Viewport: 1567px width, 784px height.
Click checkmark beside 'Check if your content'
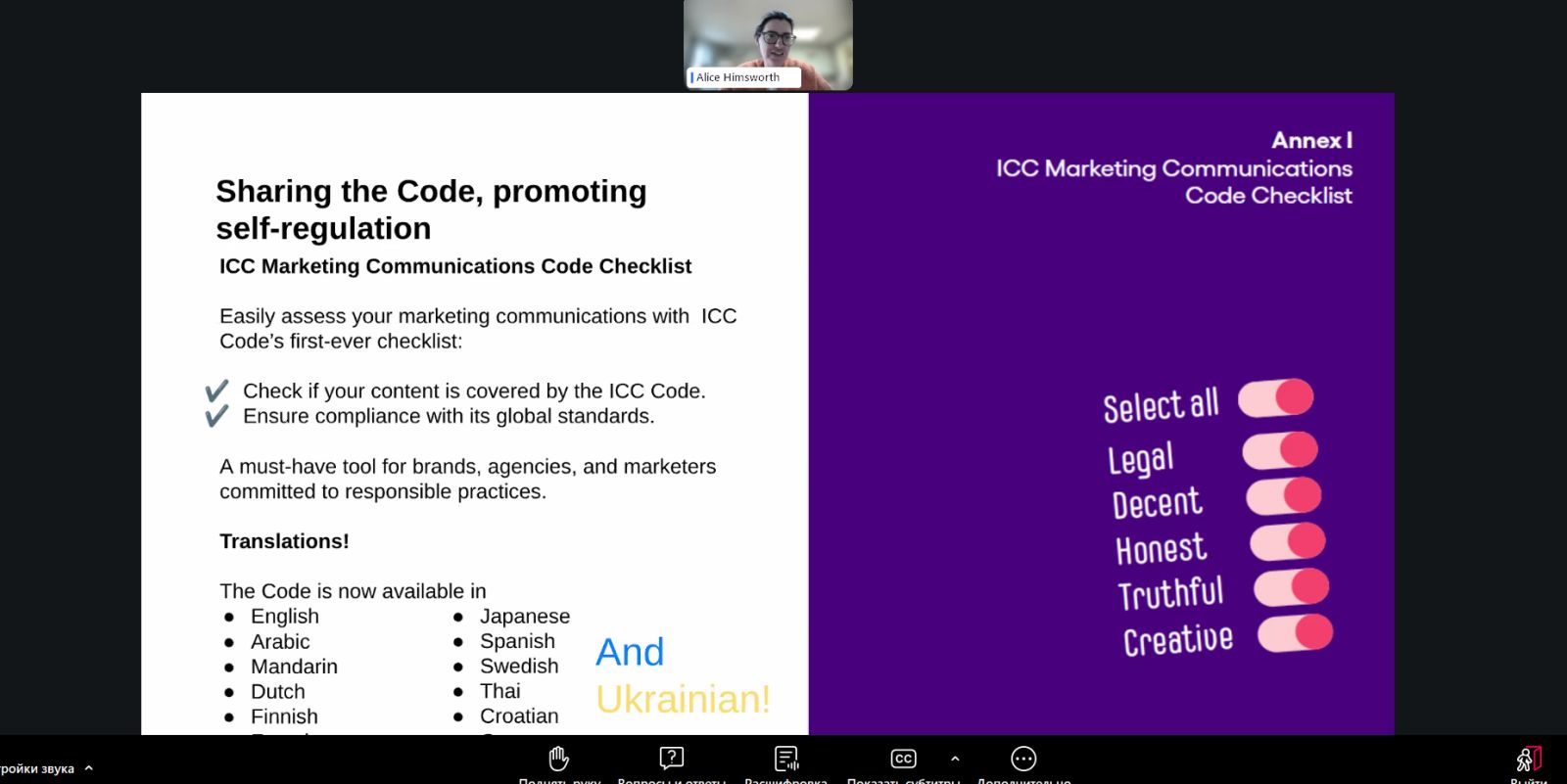tap(216, 392)
